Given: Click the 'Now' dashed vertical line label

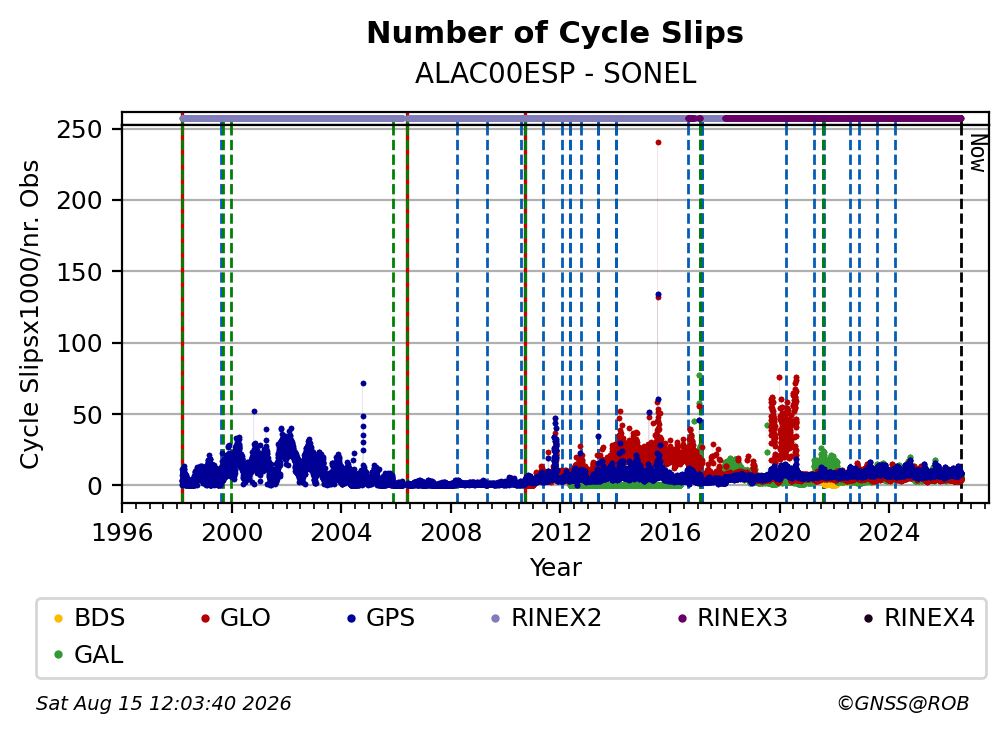Looking at the screenshot, I should tap(977, 153).
